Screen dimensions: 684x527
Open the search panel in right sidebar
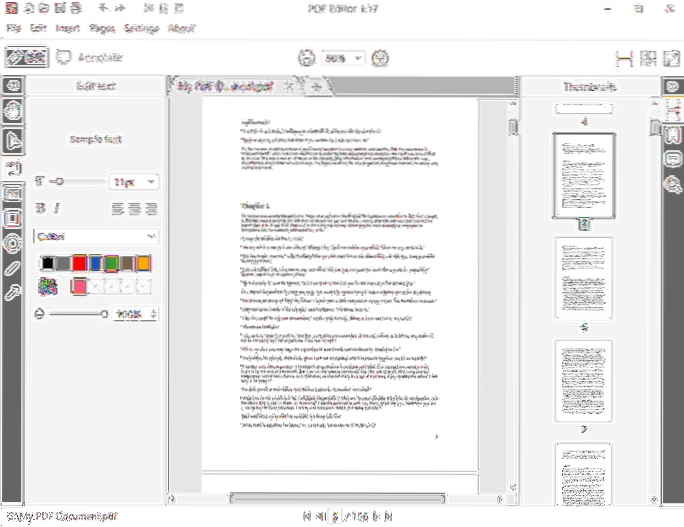click(672, 185)
